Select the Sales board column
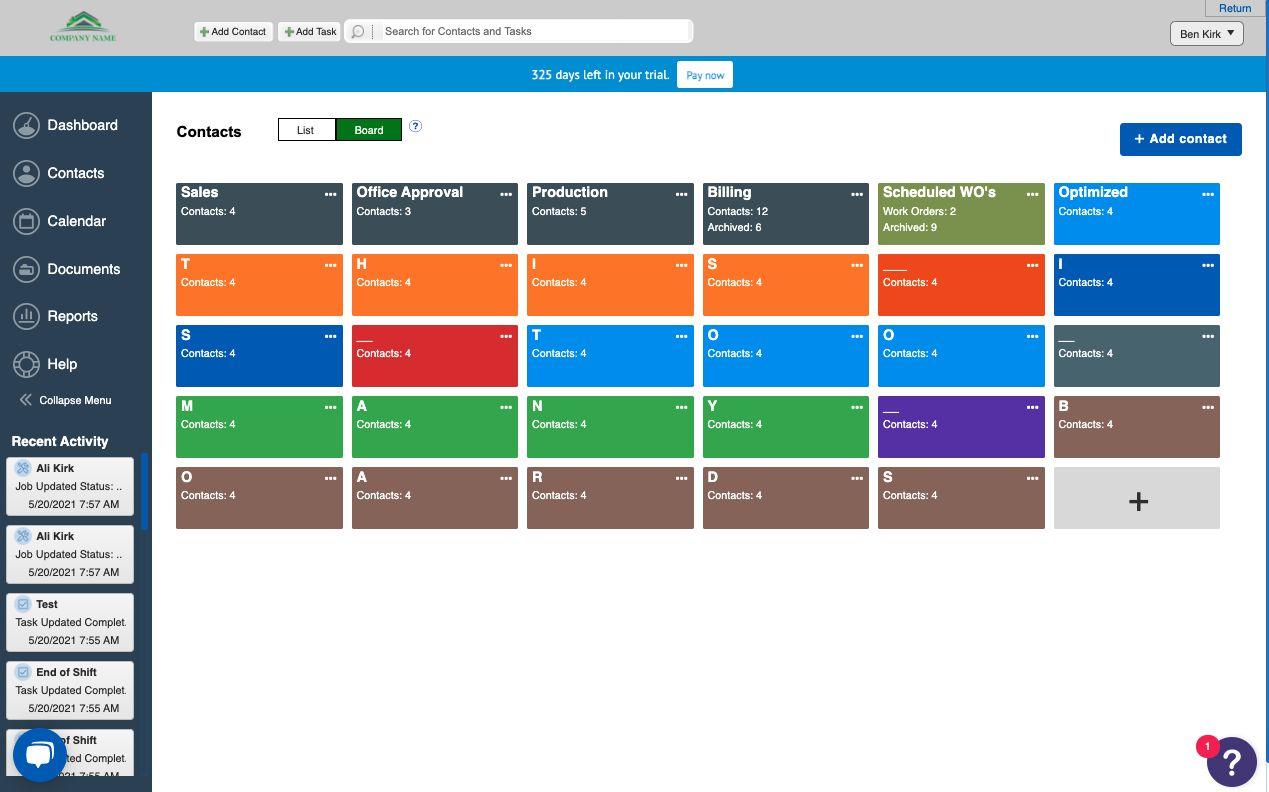Screen dimensions: 1269x792 point(259,214)
